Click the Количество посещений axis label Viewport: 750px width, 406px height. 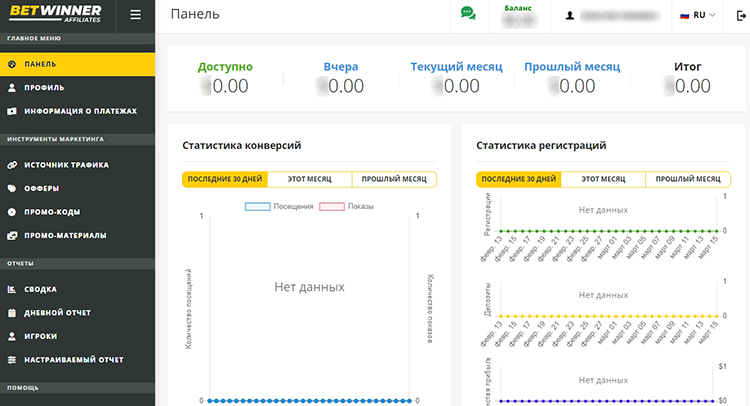pos(188,308)
